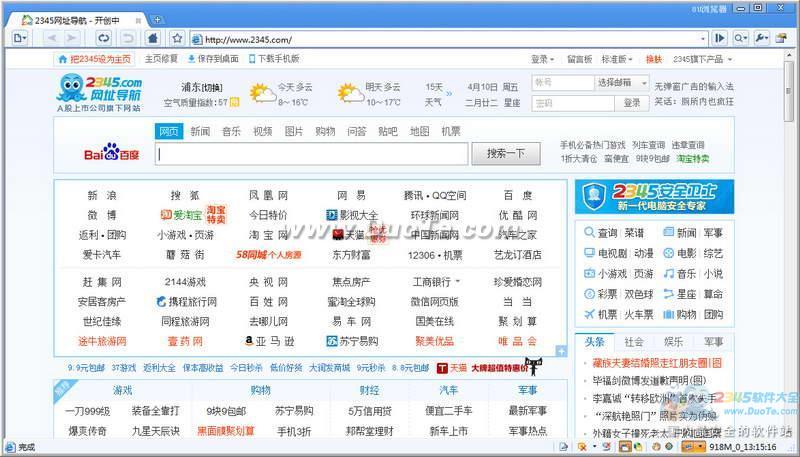Close the 2345网址导航 tab

[x=138, y=21]
